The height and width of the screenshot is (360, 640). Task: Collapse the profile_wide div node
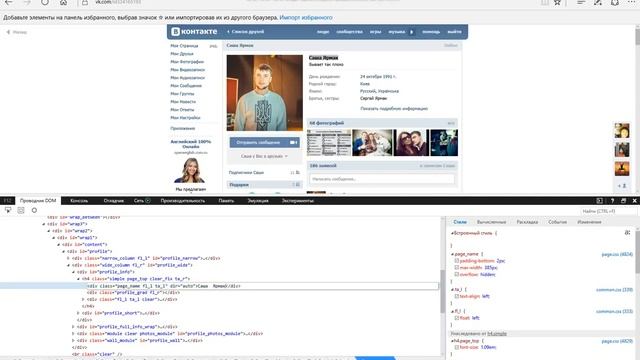coord(68,265)
